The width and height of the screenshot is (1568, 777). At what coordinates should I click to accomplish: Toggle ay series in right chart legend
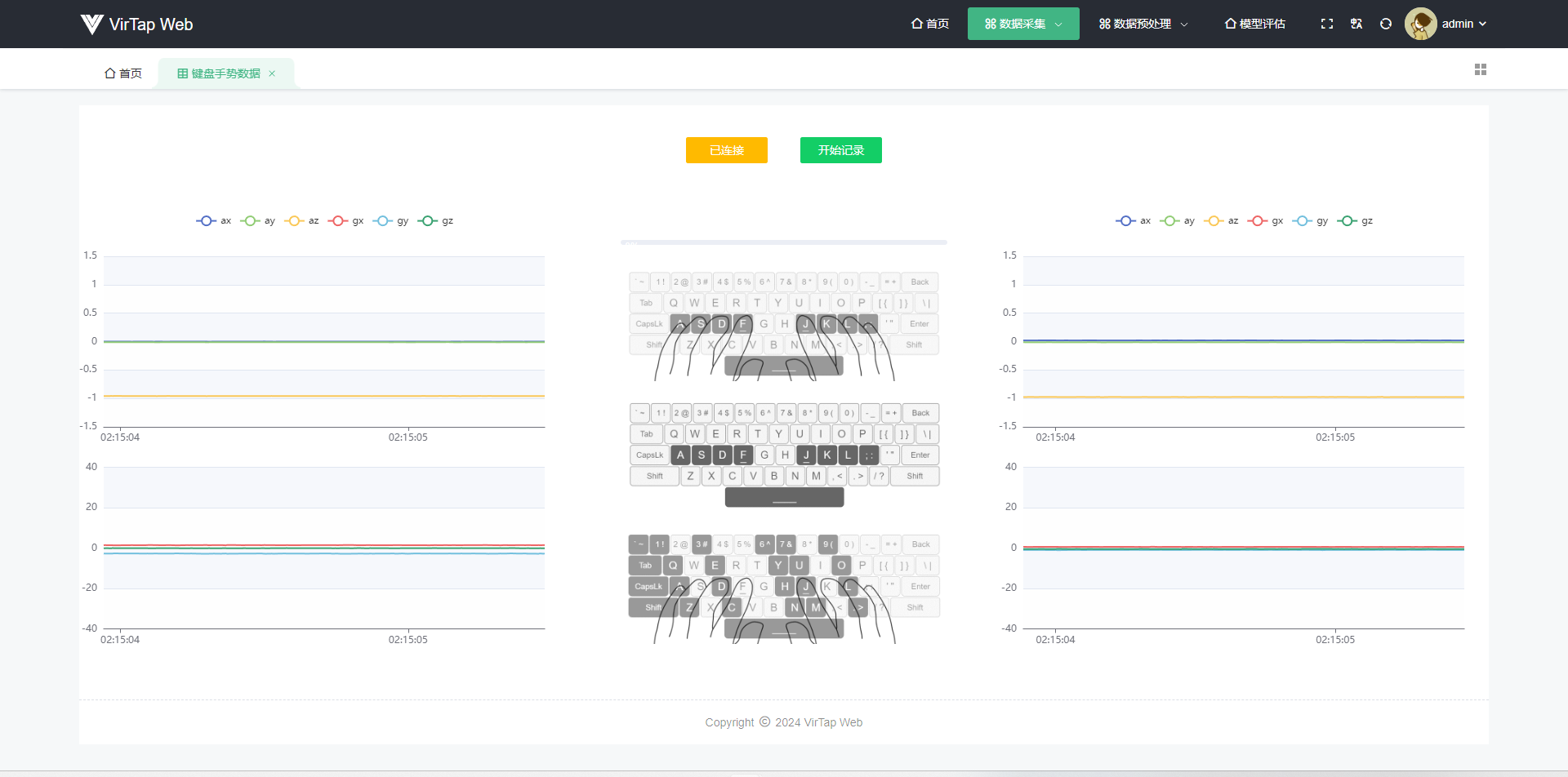tap(1178, 221)
